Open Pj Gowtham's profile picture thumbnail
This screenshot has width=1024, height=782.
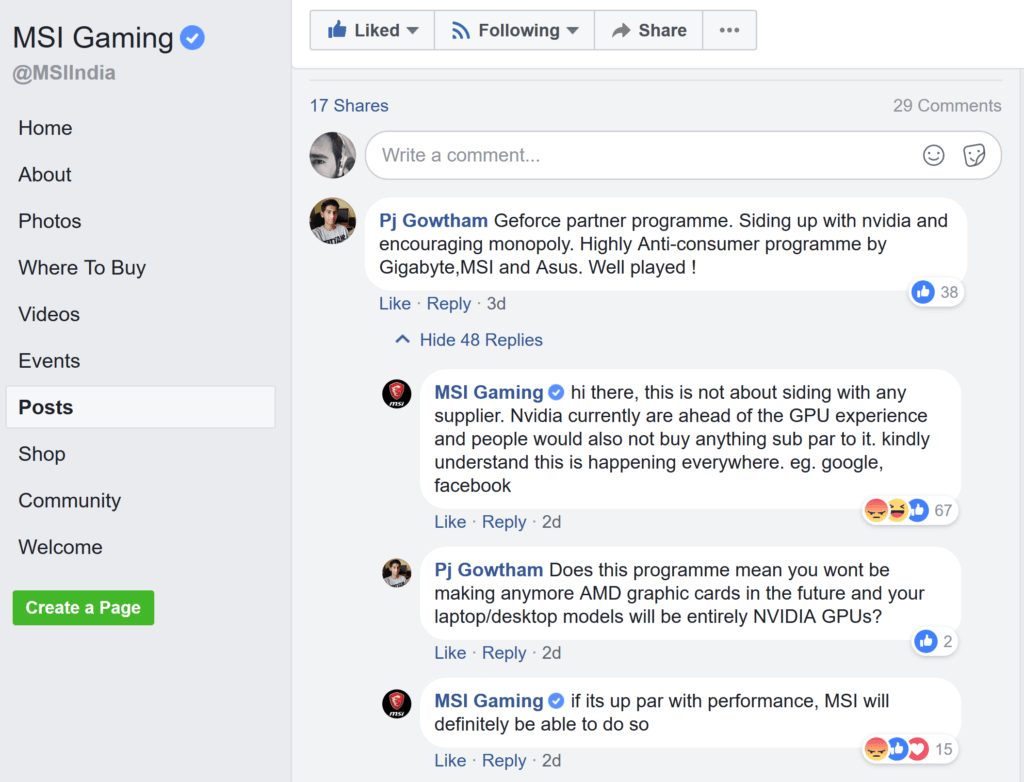click(x=333, y=221)
